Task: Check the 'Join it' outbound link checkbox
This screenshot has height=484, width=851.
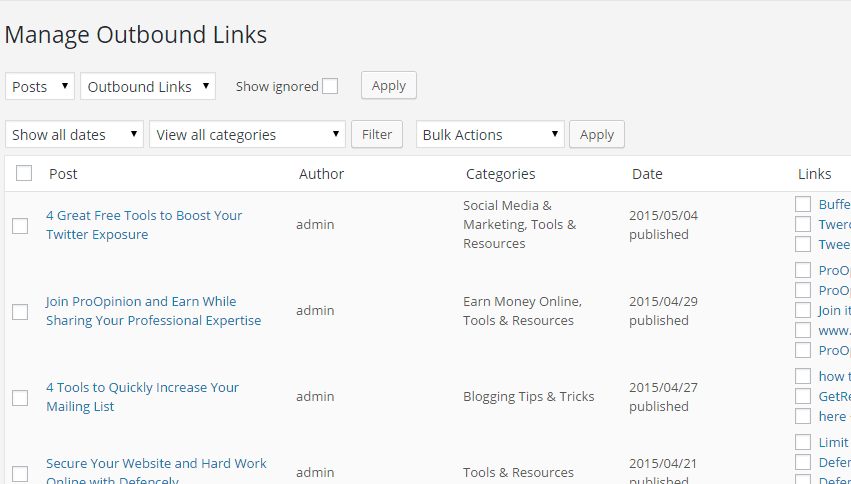Action: tap(803, 310)
